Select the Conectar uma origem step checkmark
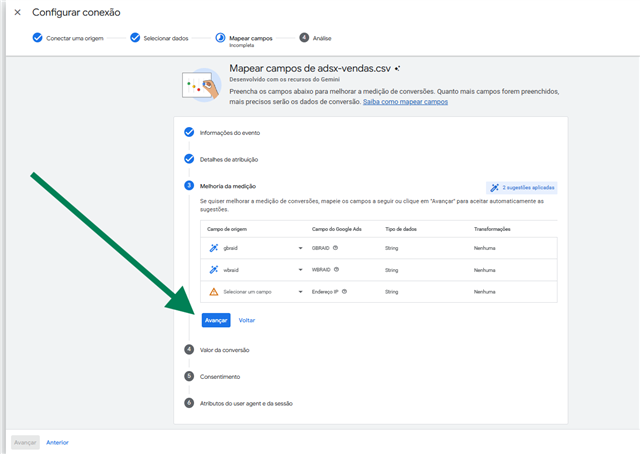Screen dimensions: 640x454 coord(38,38)
